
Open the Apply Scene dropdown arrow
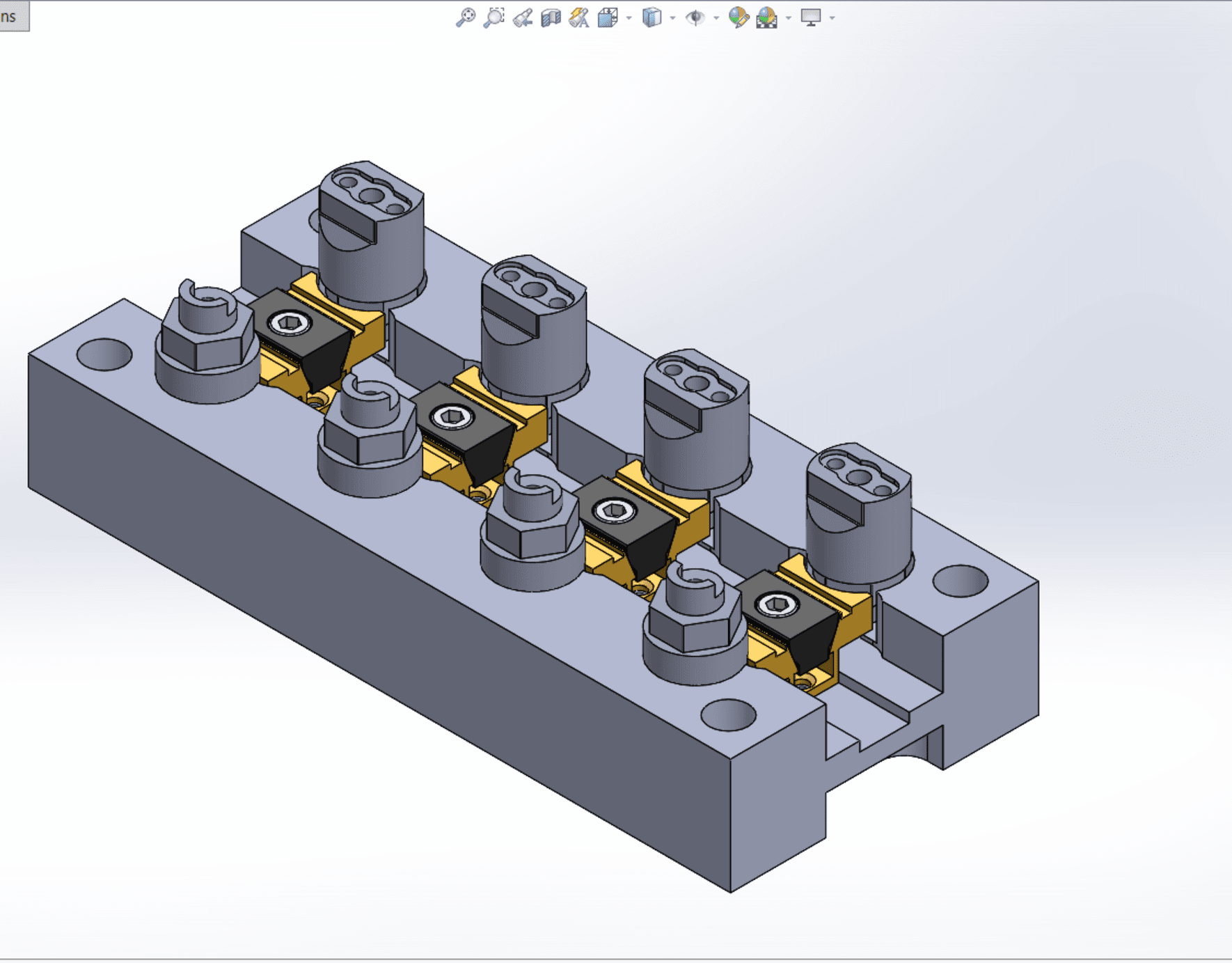coord(789,18)
